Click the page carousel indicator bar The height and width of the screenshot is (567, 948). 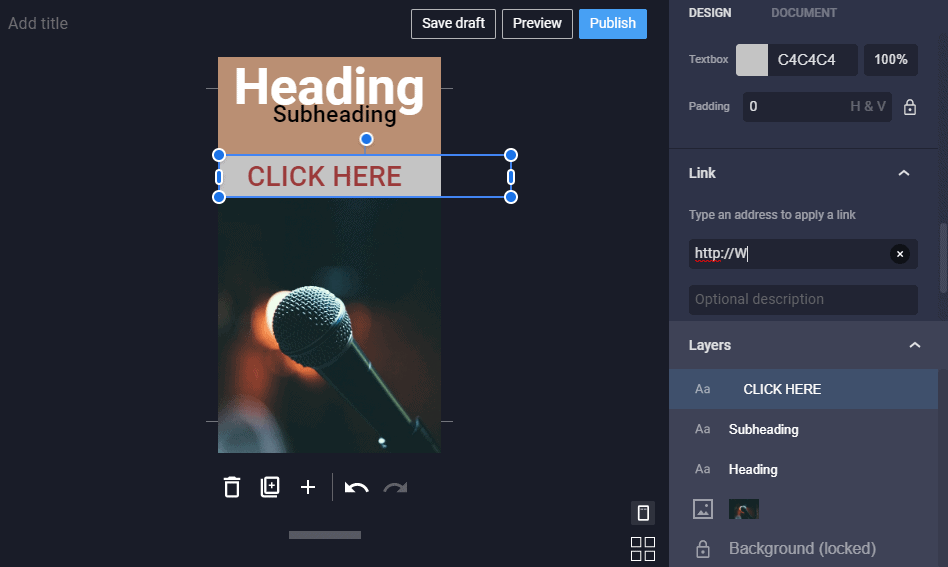tap(325, 535)
